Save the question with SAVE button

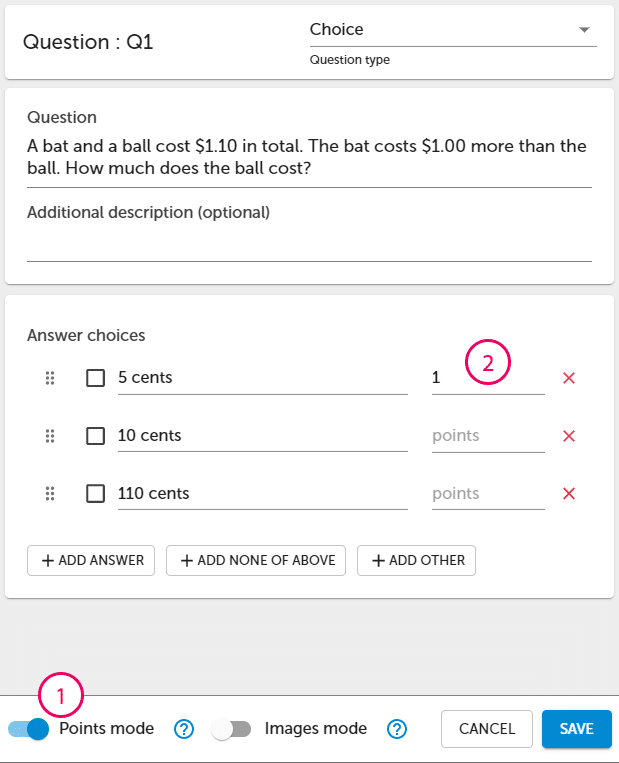[x=577, y=729]
